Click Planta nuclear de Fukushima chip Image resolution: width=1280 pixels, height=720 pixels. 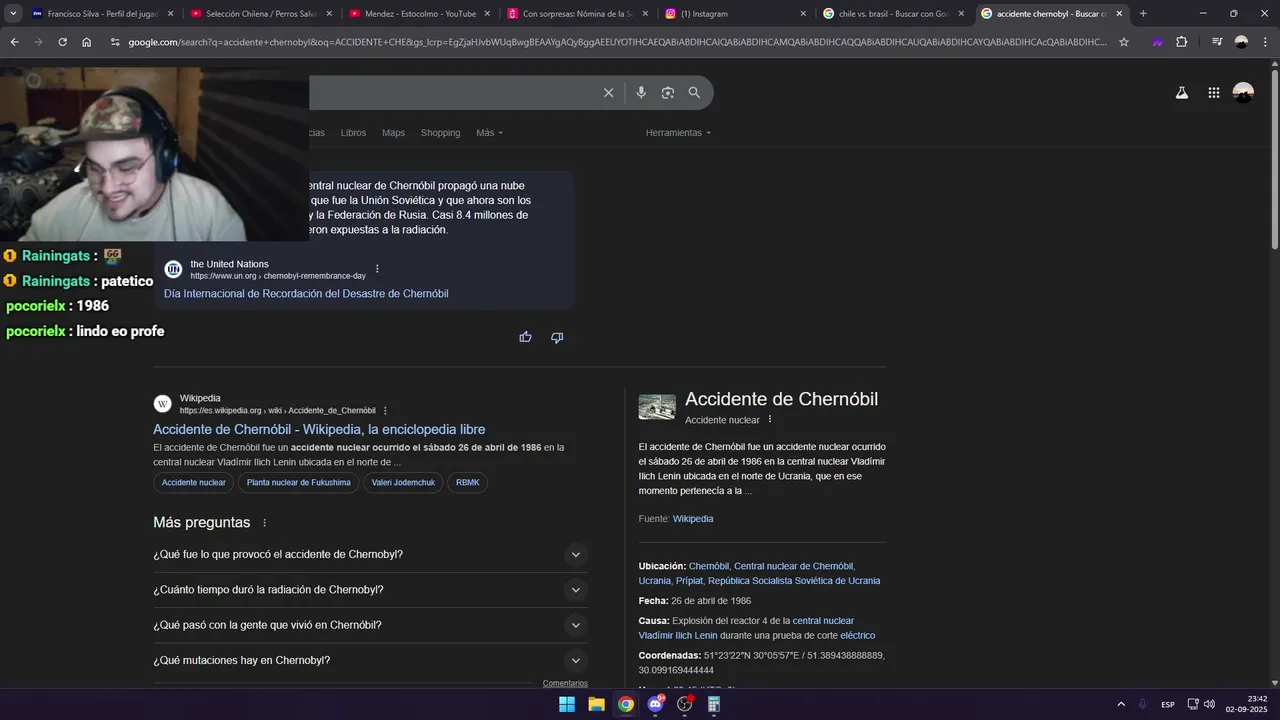[x=299, y=483]
